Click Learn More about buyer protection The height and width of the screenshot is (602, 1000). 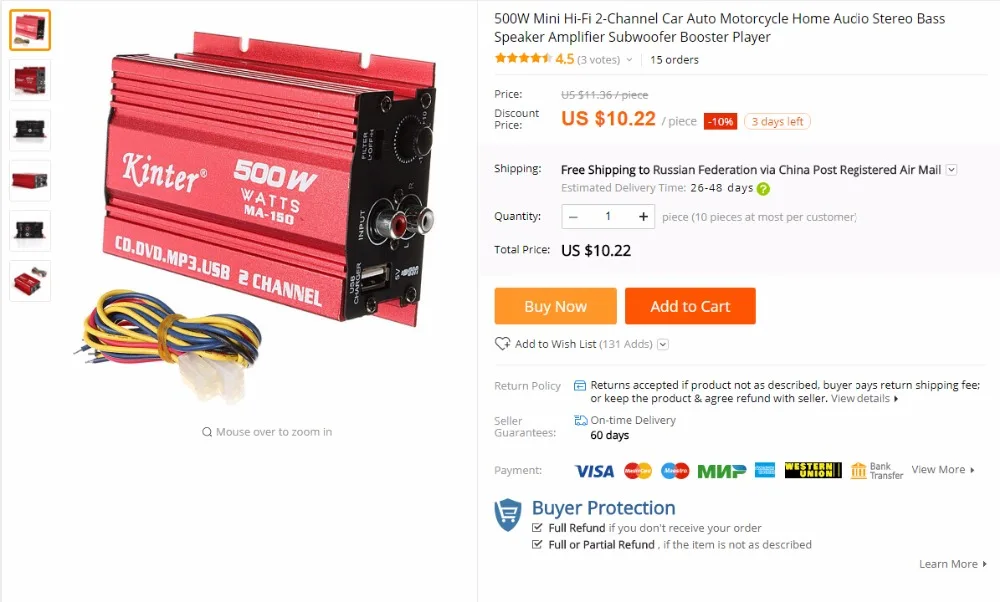point(953,564)
